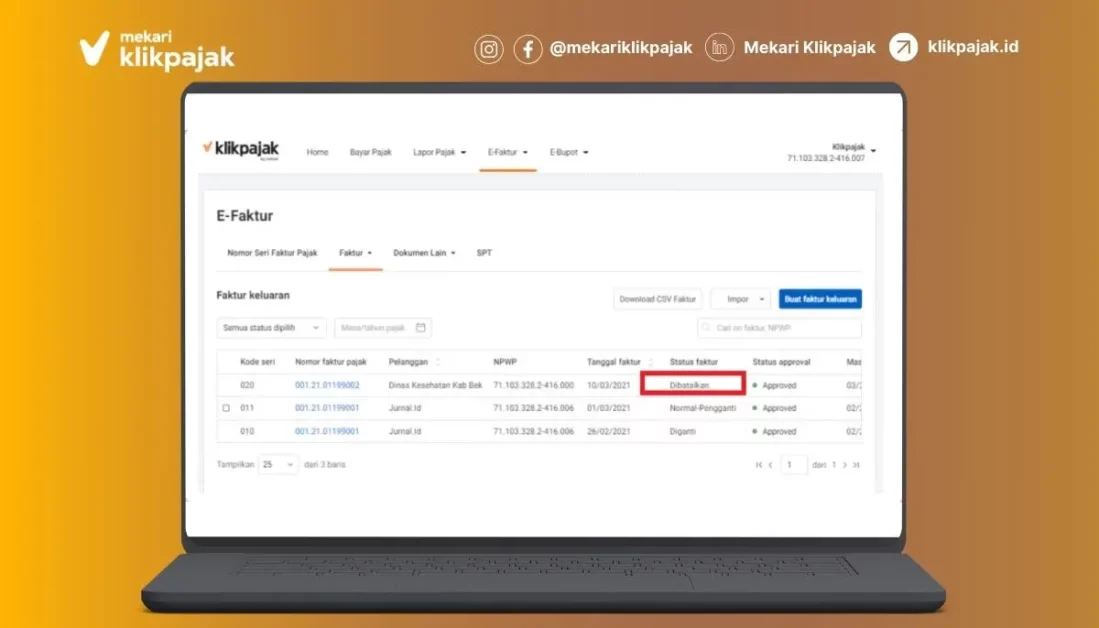Open faktur 001.21.01199002 link
Screen dimensions: 1099x628
pos(327,385)
